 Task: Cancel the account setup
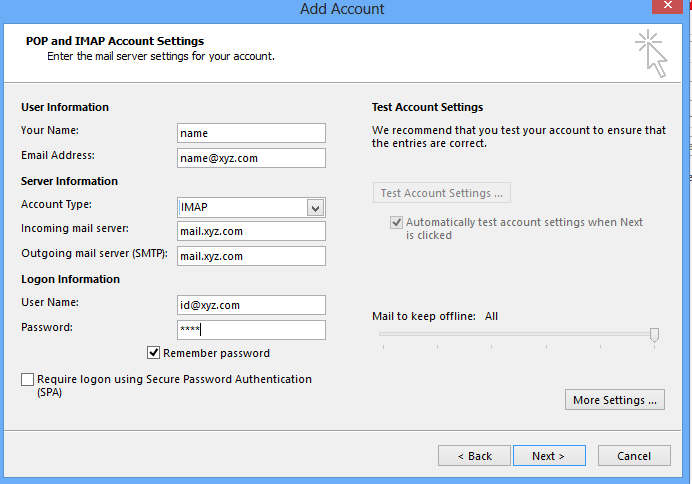tap(634, 456)
